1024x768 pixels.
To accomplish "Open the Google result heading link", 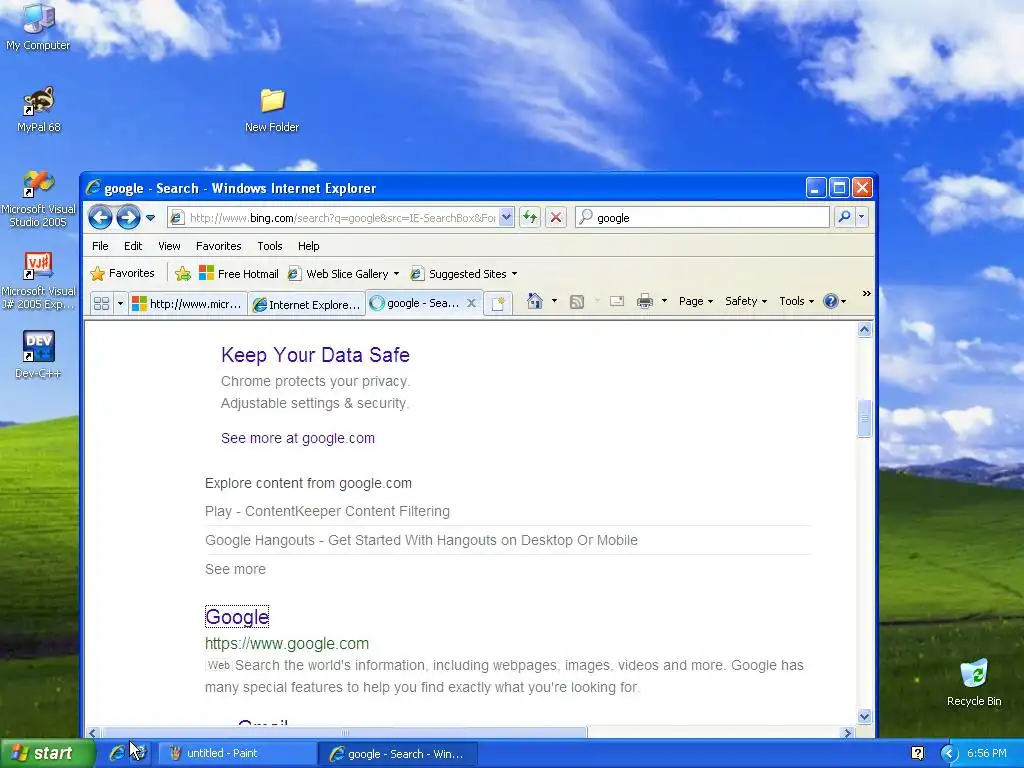I will point(237,617).
